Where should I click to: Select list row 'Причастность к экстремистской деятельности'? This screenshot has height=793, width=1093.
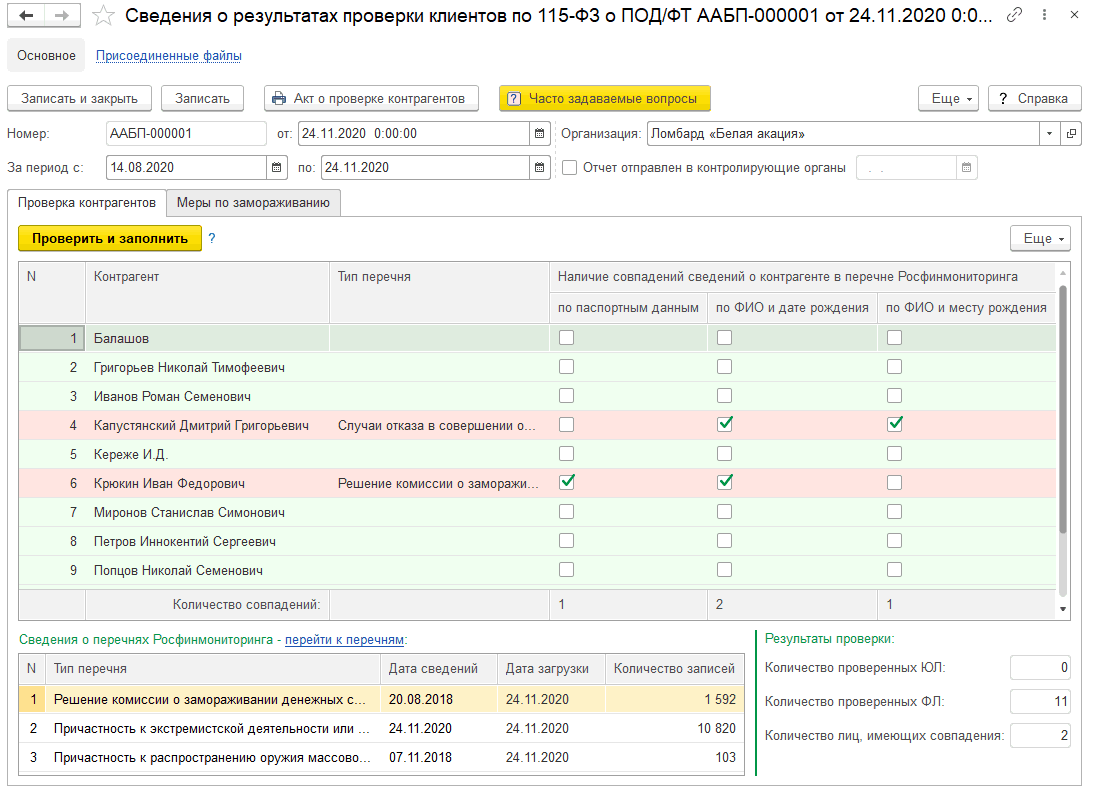pos(381,728)
